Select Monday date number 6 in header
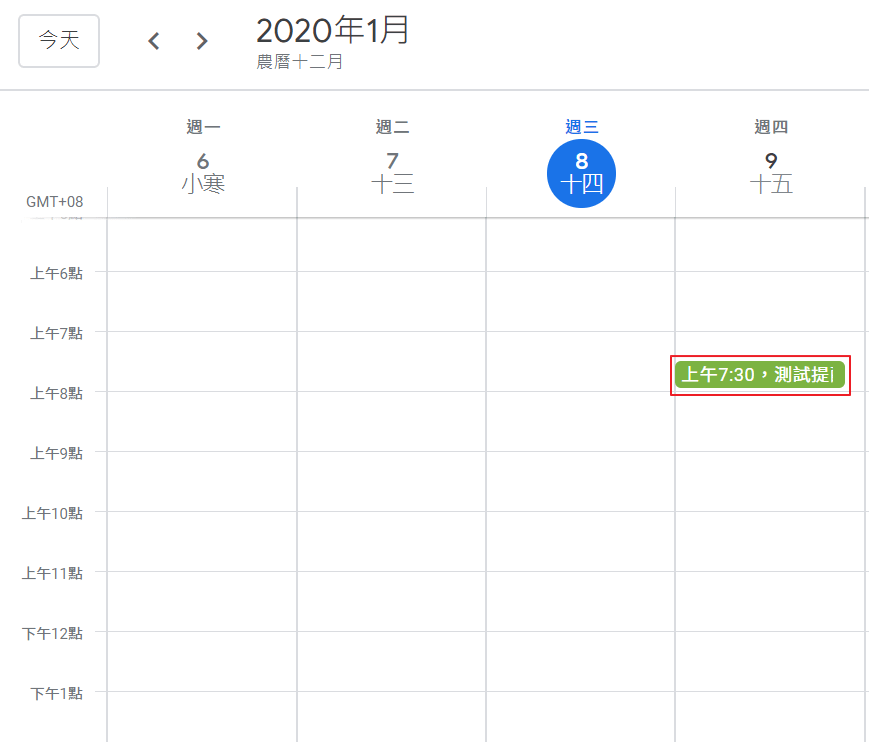The height and width of the screenshot is (742, 869). point(203,162)
